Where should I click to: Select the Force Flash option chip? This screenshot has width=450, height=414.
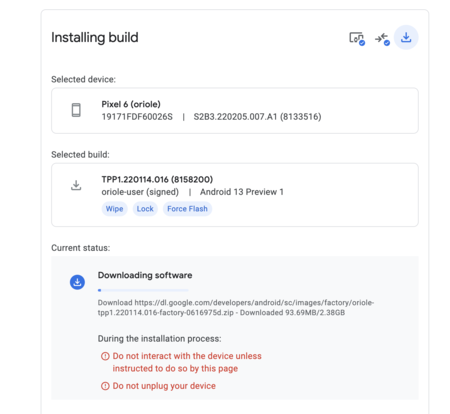187,209
